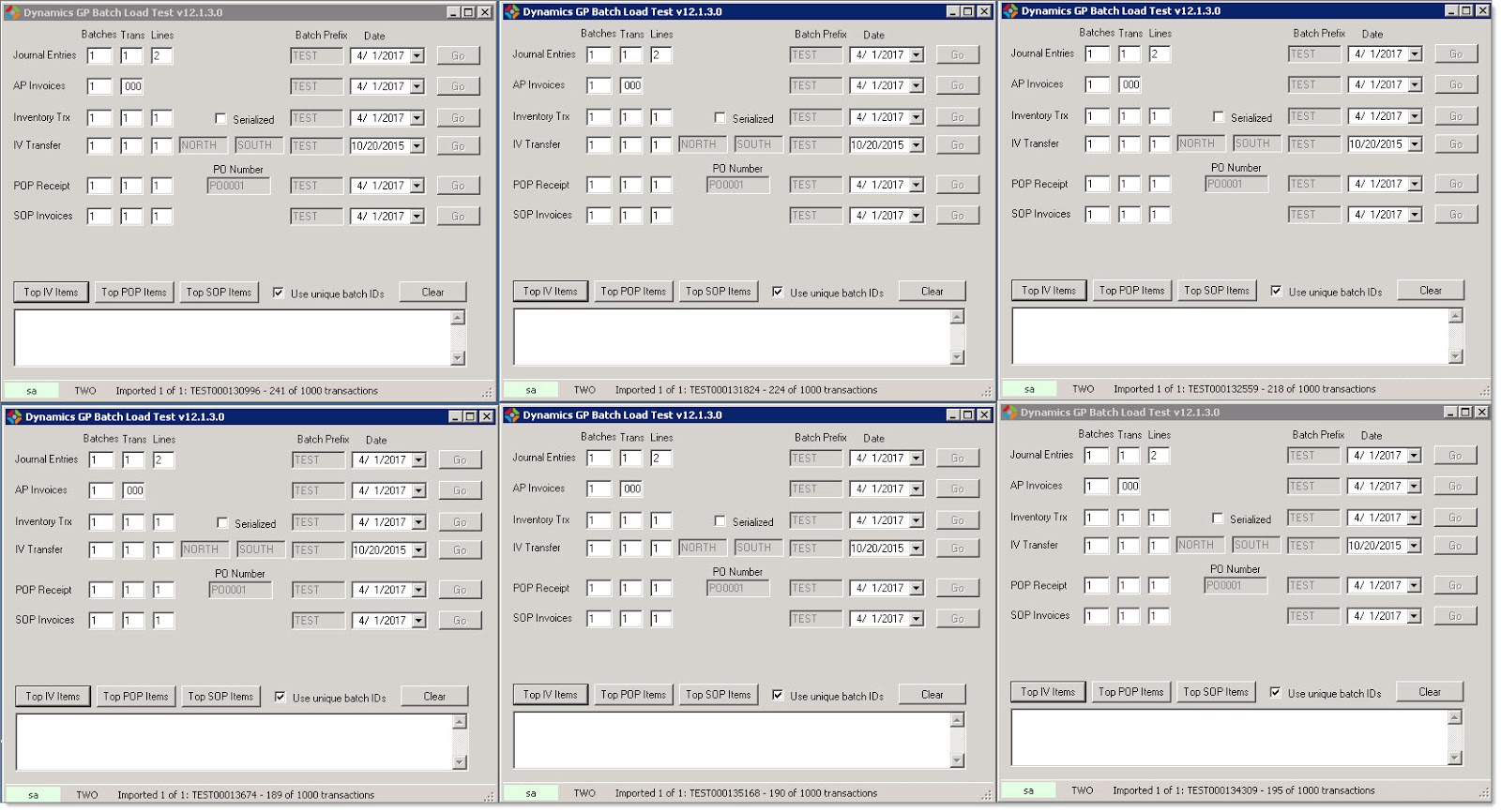
Task: Click Top POP Items in the 195-transactions window
Action: [1131, 692]
